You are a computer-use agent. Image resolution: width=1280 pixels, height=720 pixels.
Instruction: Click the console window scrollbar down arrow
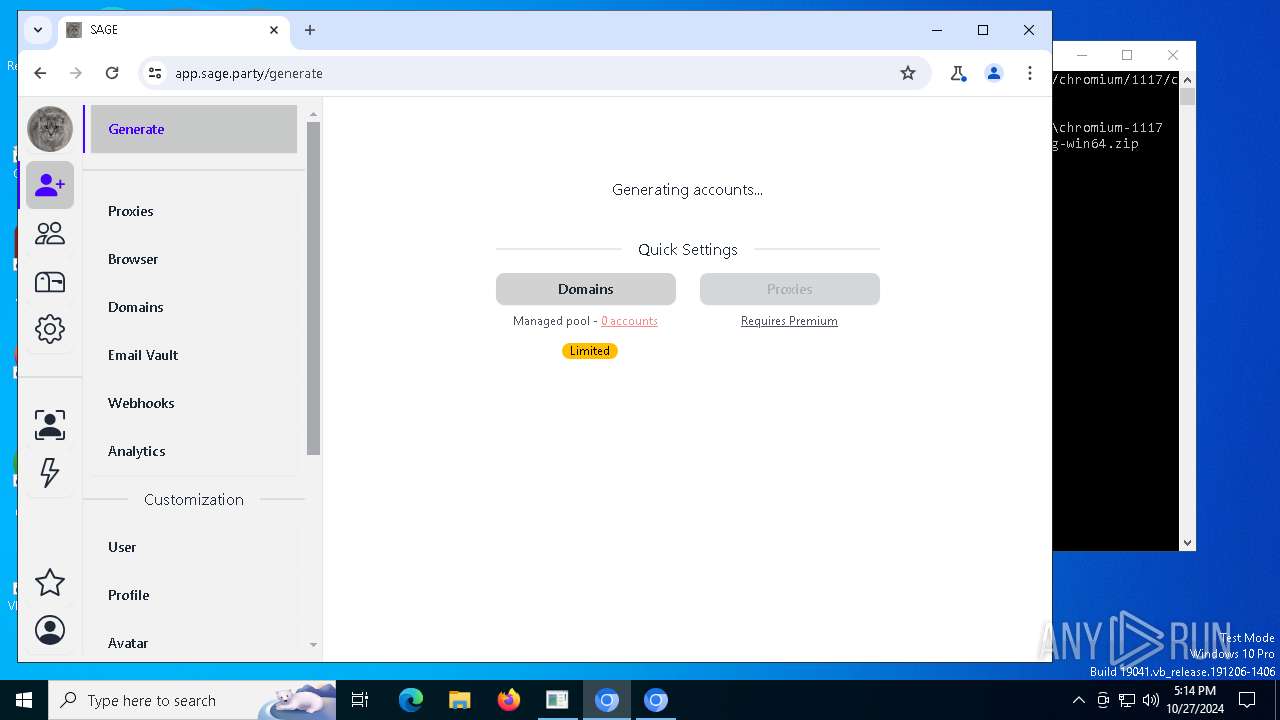1187,543
